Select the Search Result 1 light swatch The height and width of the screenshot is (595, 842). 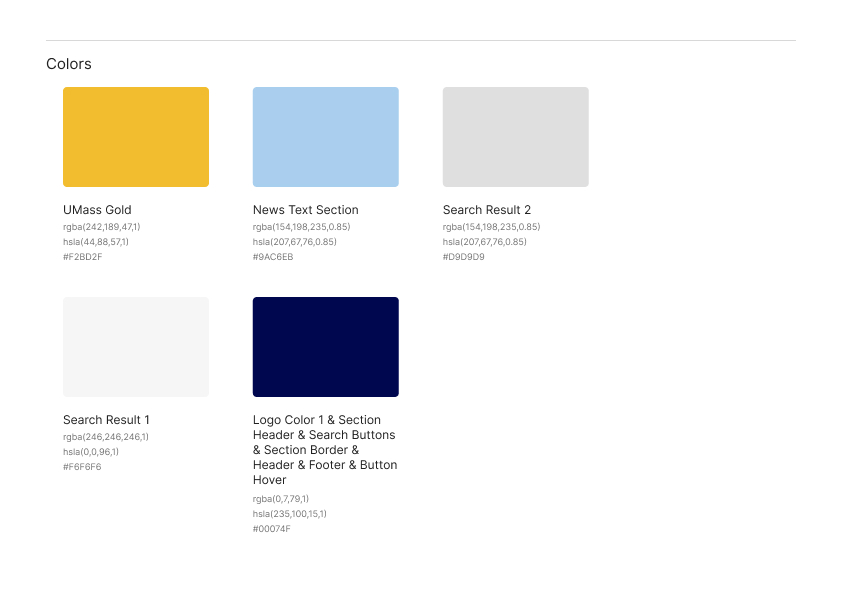(136, 347)
